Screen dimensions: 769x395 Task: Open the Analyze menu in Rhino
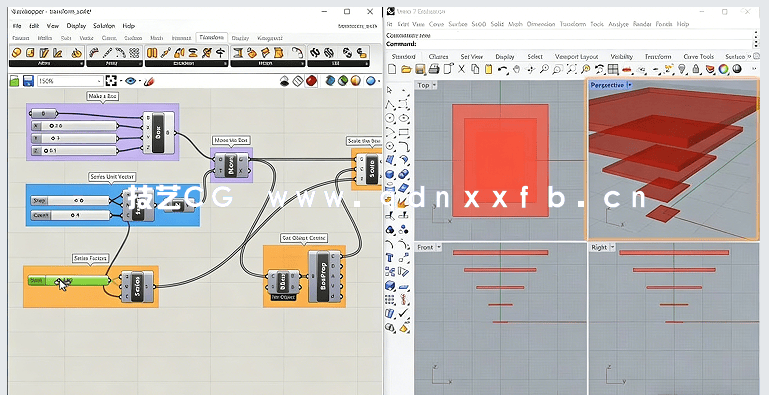coord(618,24)
